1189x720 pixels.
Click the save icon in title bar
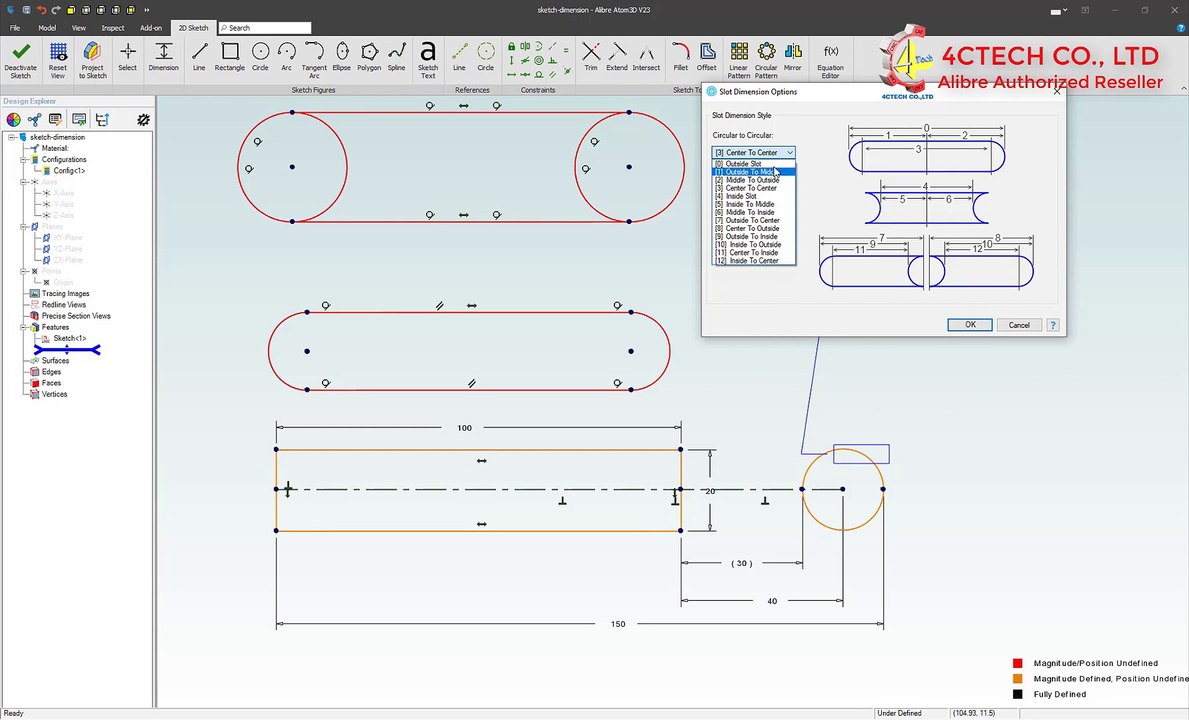pos(26,10)
